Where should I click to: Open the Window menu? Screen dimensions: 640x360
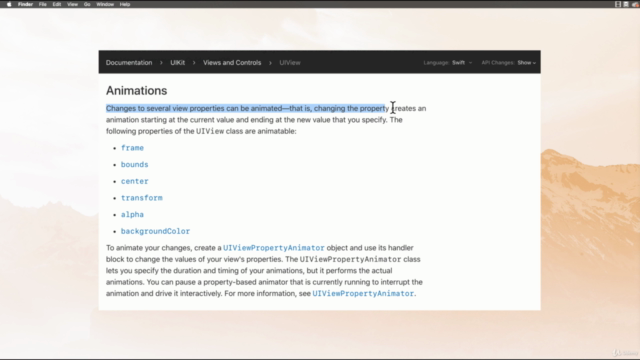point(105,4)
